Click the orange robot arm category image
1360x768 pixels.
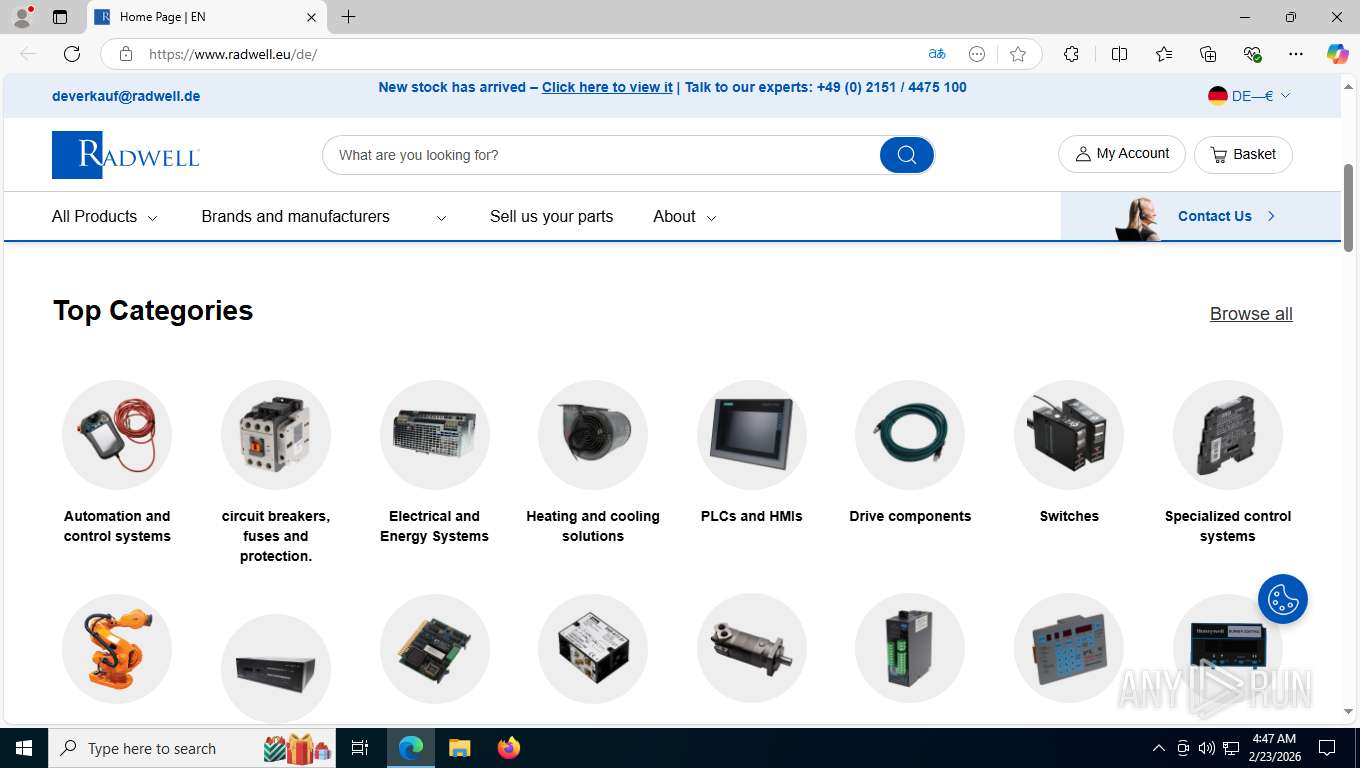(117, 649)
